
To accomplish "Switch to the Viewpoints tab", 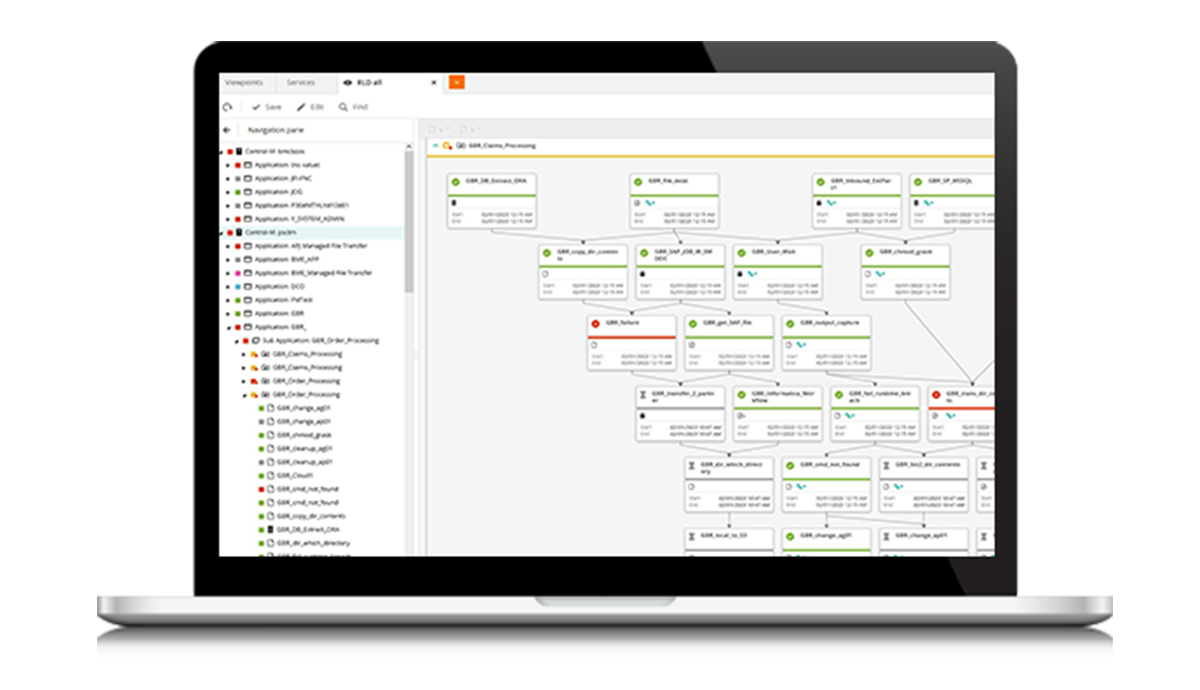I will (244, 83).
